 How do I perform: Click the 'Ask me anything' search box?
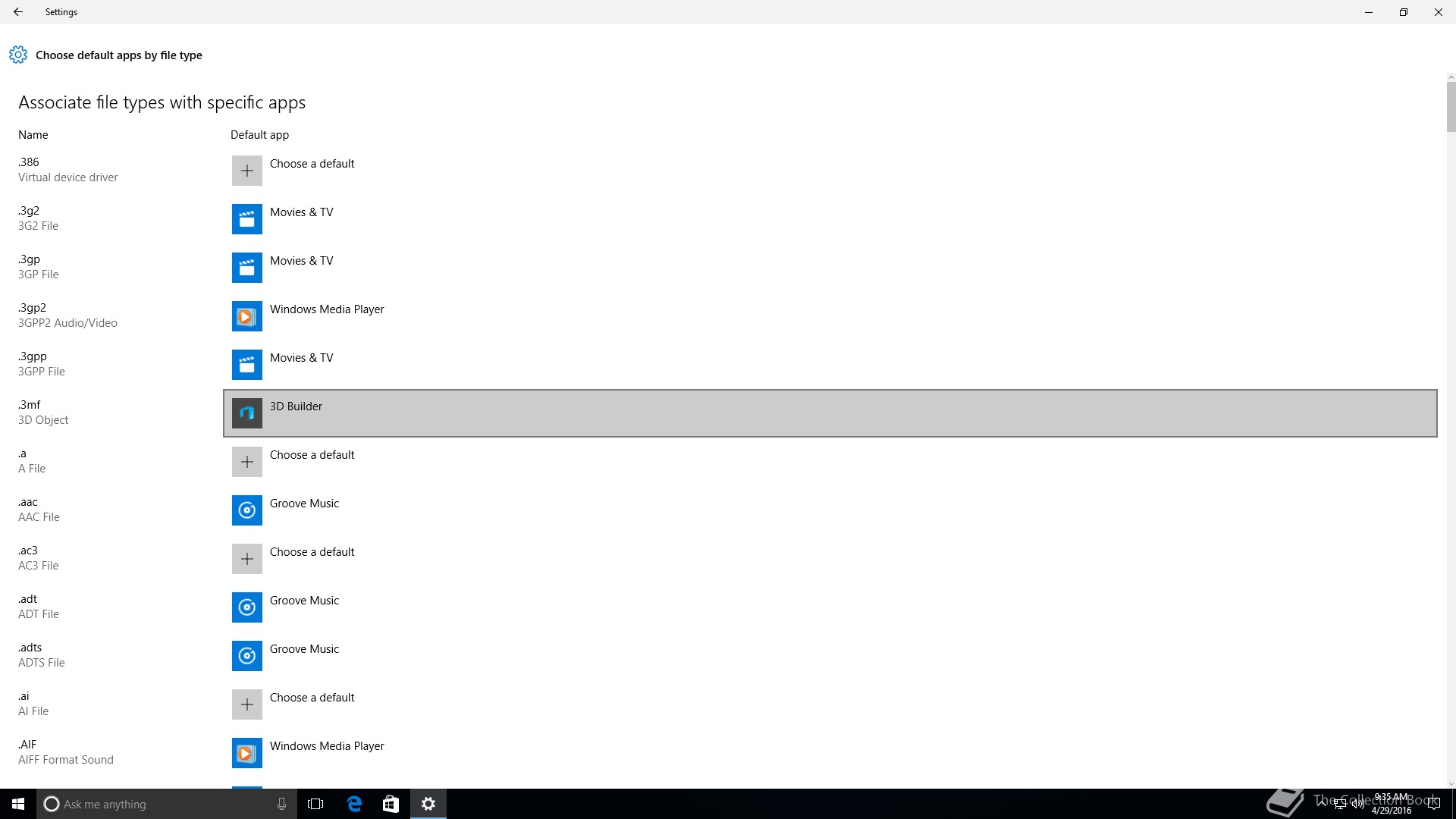pyautogui.click(x=167, y=804)
